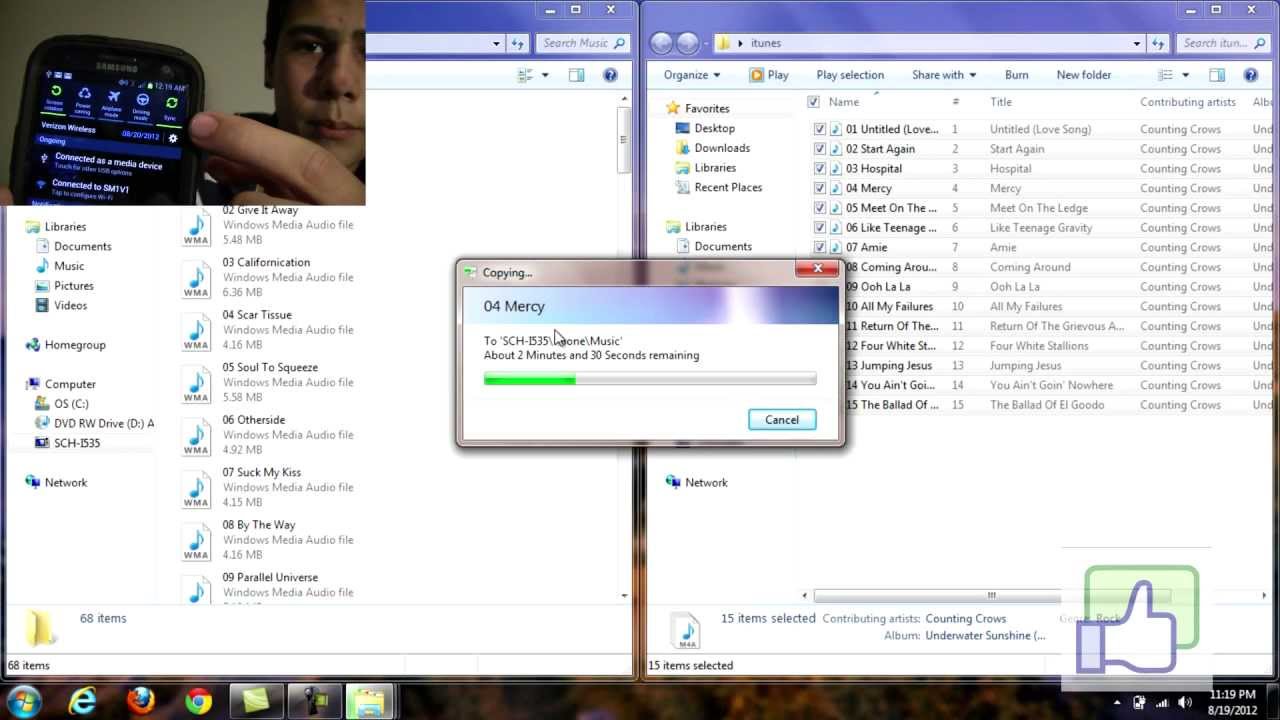Open OS (C:) drive in left window
Image resolution: width=1280 pixels, height=720 pixels.
point(71,404)
